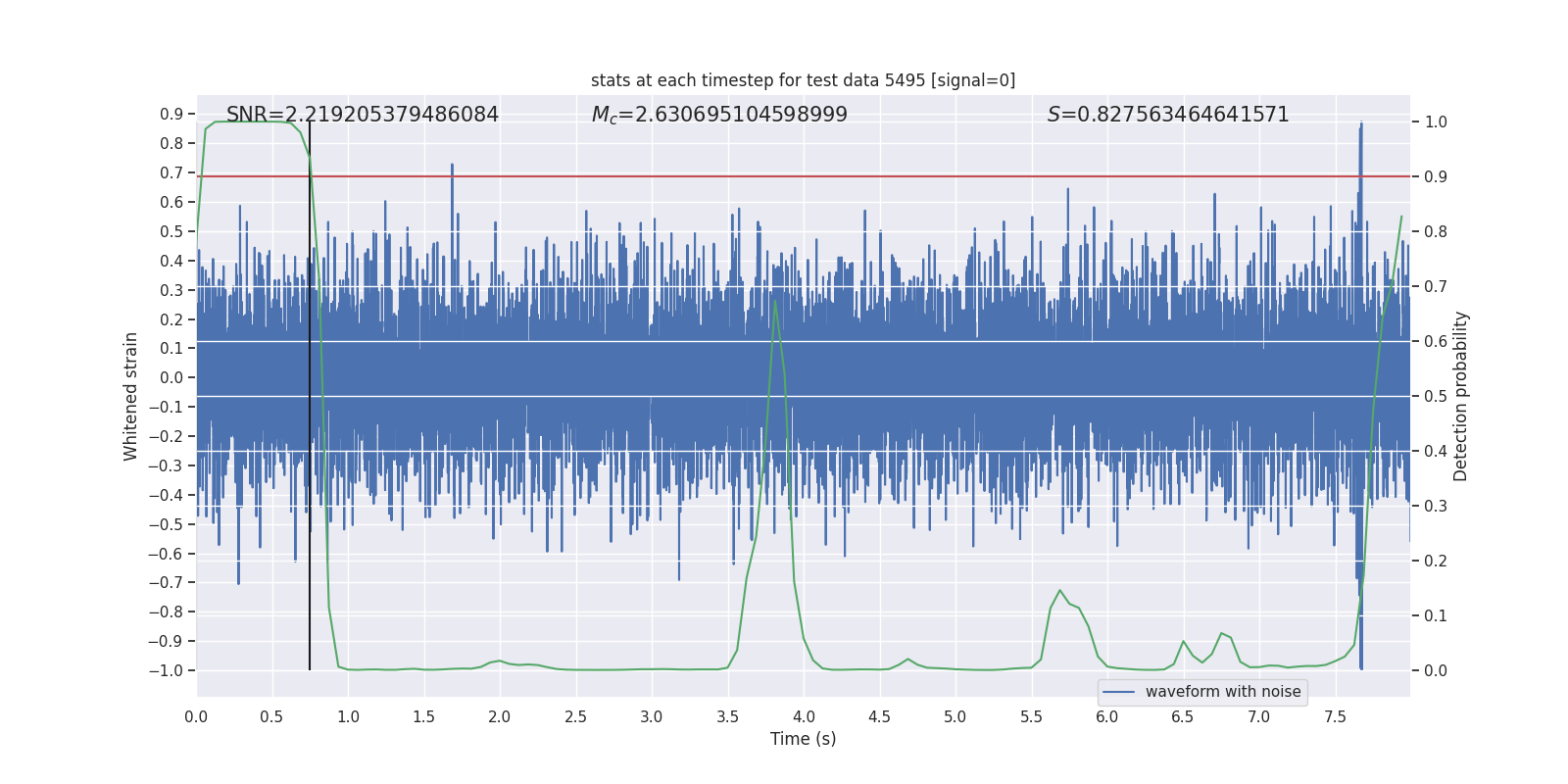This screenshot has height=784, width=1568.
Task: Select the Mc chirp mass annotation
Action: point(719,115)
